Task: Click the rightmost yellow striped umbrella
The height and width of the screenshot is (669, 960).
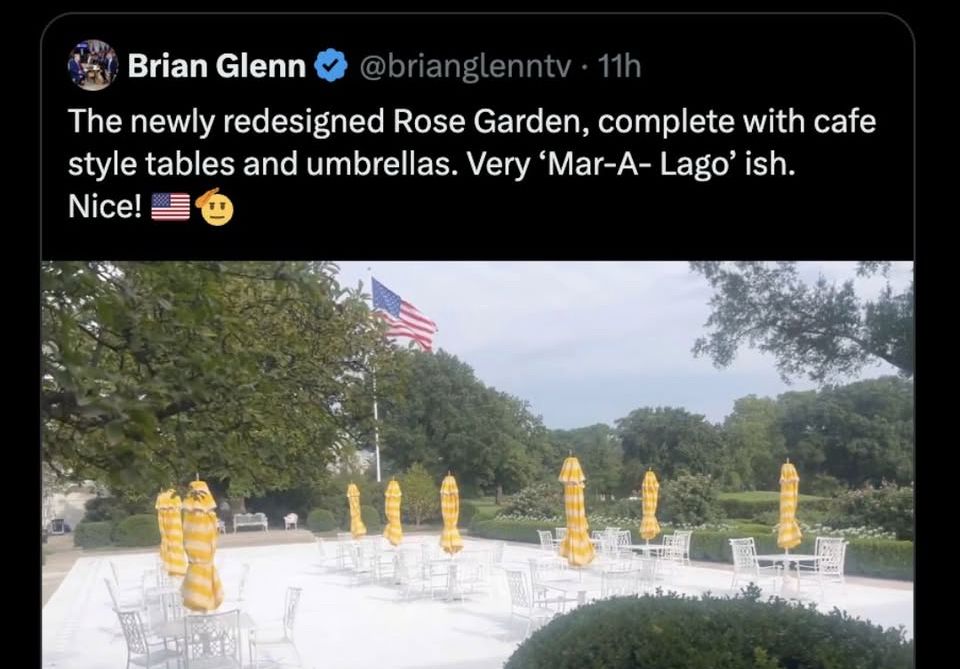Action: click(x=789, y=507)
